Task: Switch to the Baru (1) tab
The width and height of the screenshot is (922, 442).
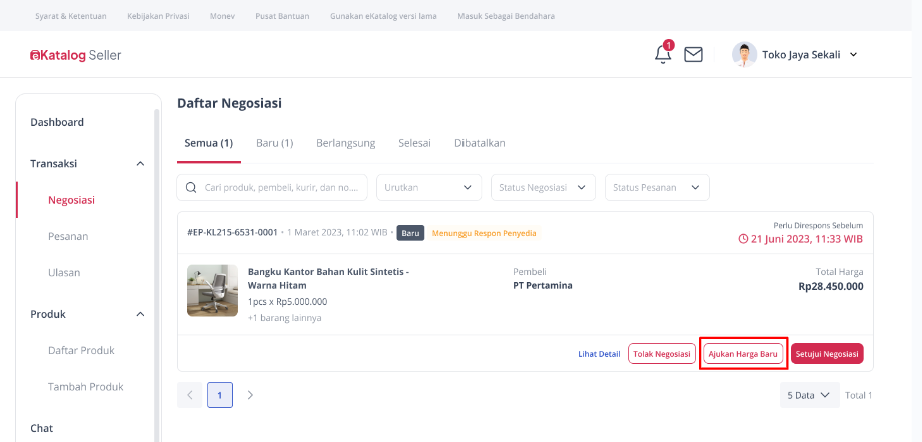Action: click(x=275, y=143)
